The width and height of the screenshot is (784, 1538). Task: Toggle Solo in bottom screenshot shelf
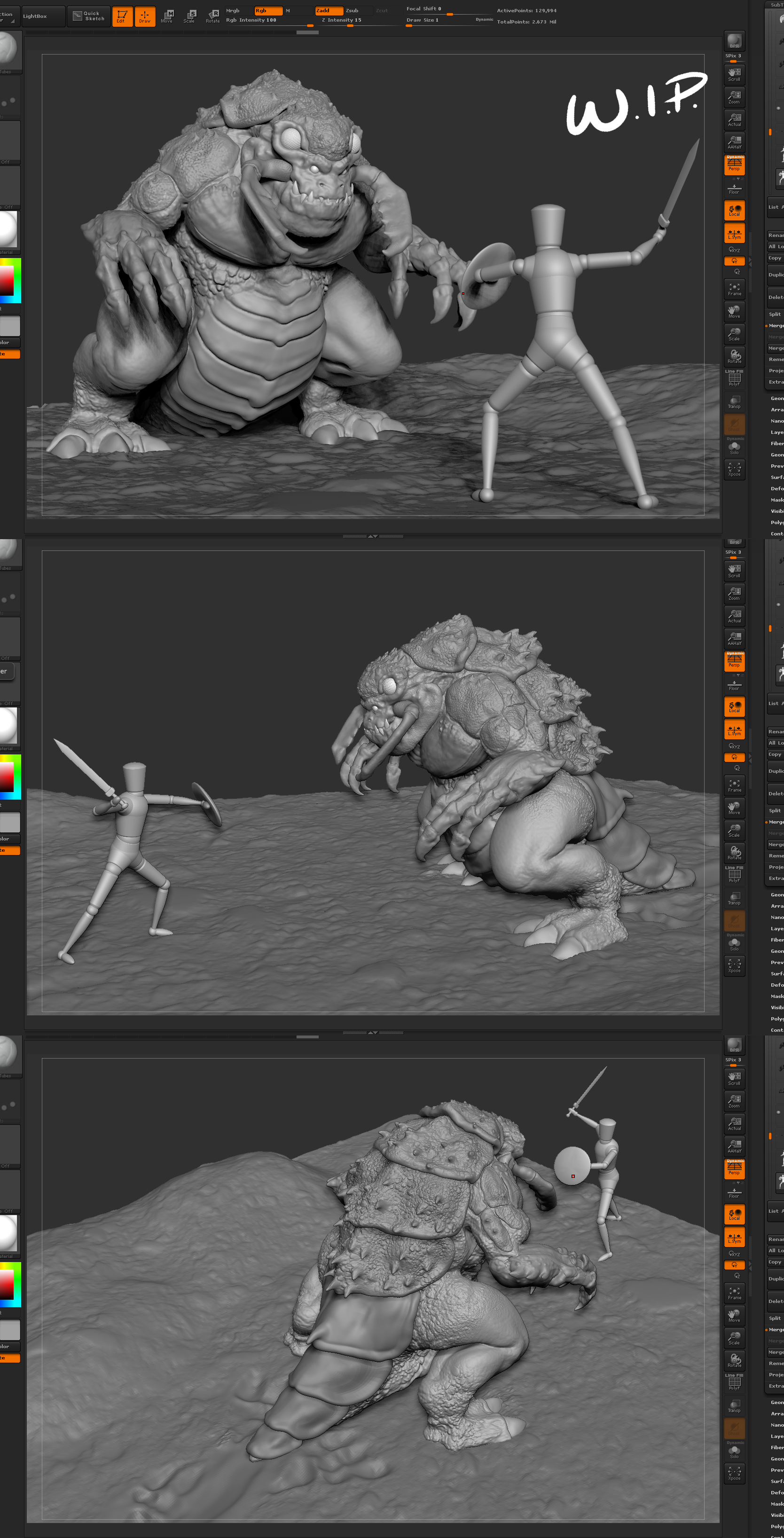coord(735,1452)
